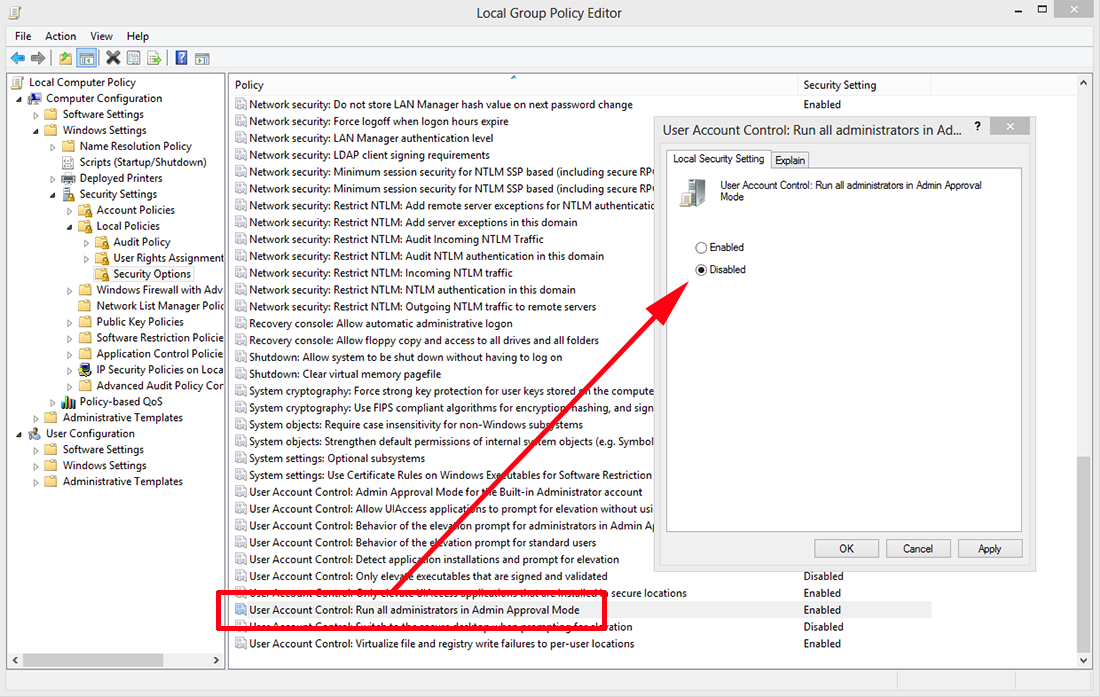Image resolution: width=1100 pixels, height=697 pixels.
Task: Click the Show/Hide Action Pane toolbar icon
Action: coord(202,58)
